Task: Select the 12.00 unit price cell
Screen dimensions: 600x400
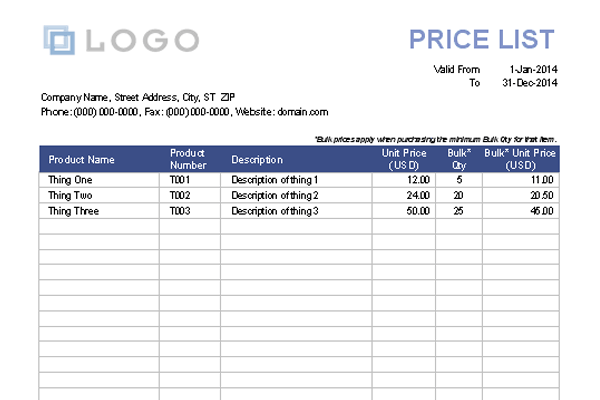Action: (418, 179)
